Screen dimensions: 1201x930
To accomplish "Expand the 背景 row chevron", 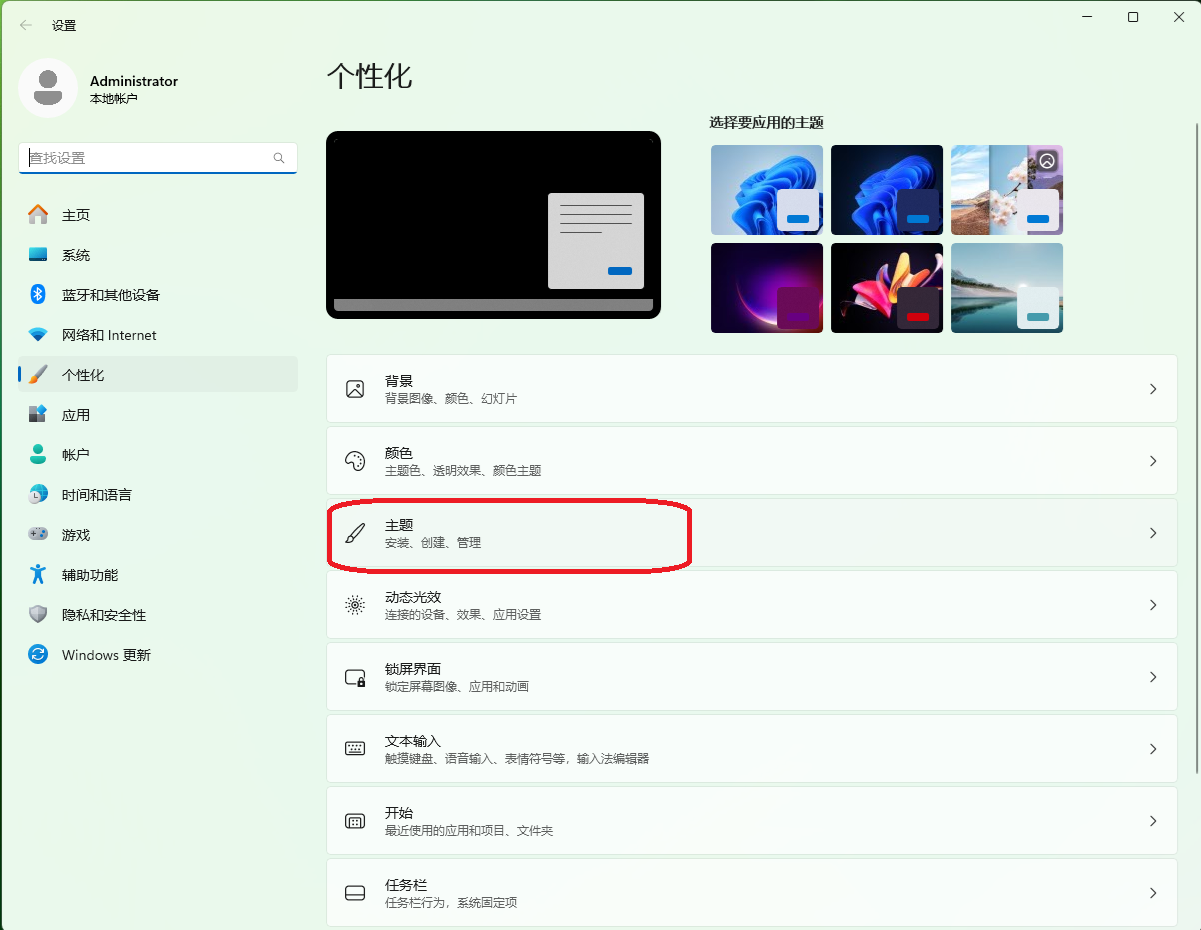I will [1153, 389].
